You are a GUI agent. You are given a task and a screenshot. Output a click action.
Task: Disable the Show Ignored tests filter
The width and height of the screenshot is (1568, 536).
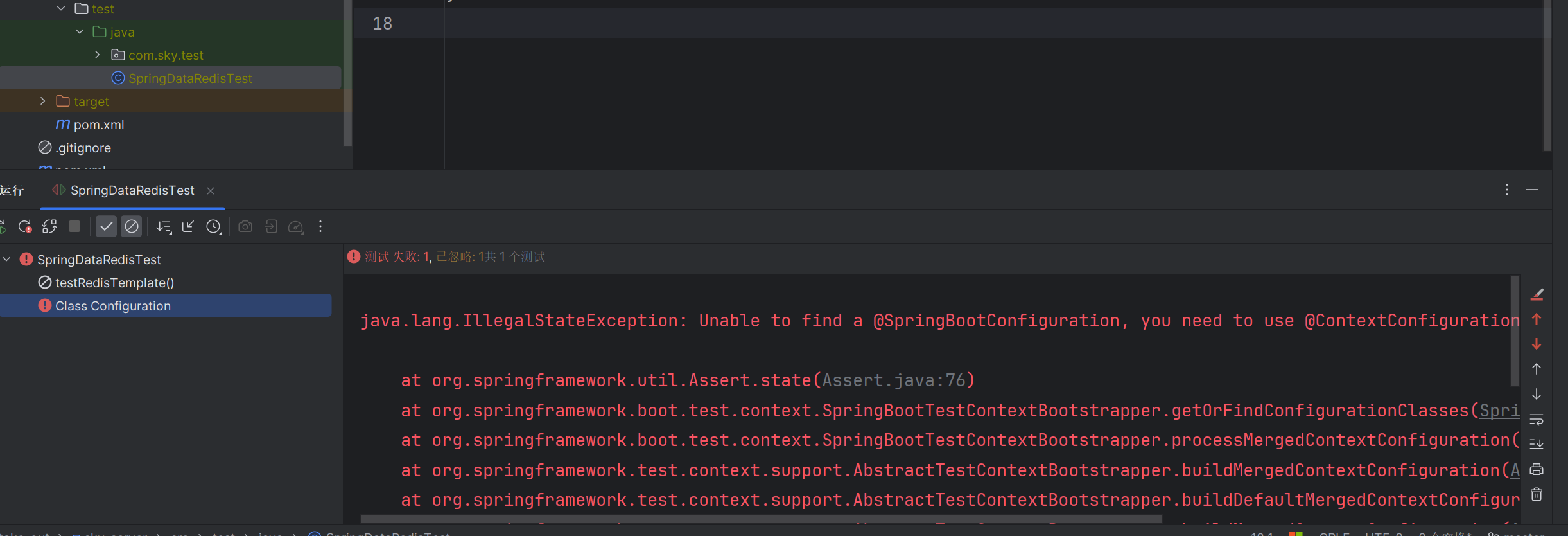click(131, 226)
